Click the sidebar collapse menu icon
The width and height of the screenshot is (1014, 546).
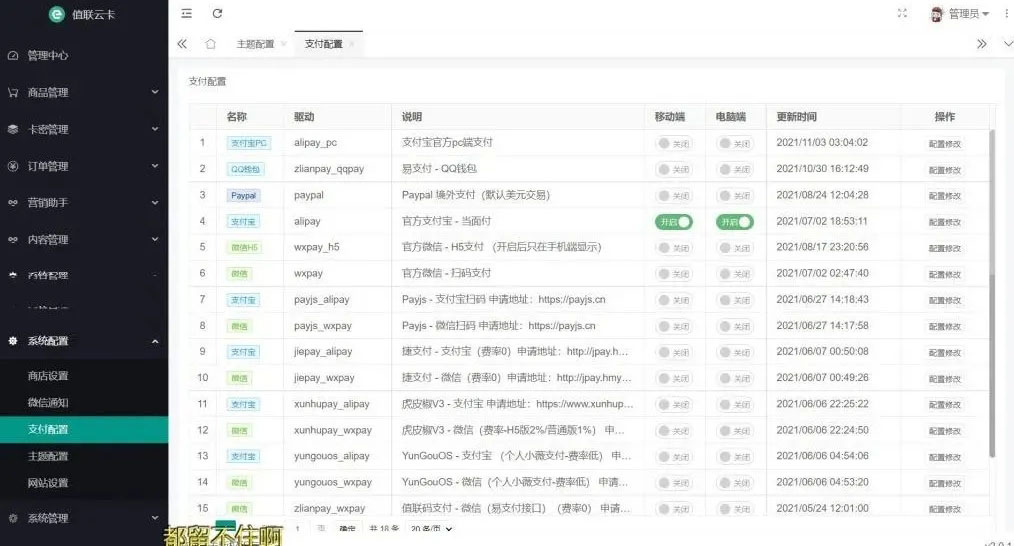tap(186, 14)
